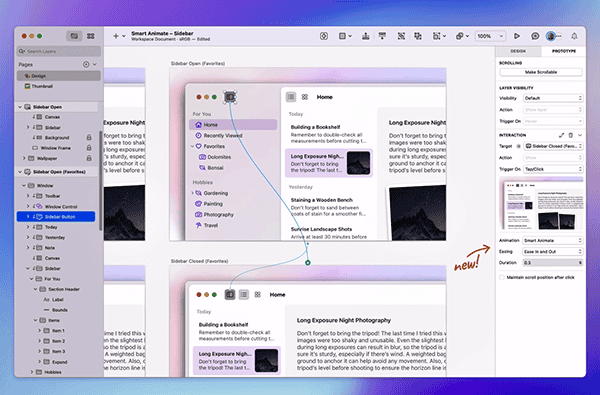Open the 100% zoom level dropdown
This screenshot has width=600, height=395.
point(490,36)
